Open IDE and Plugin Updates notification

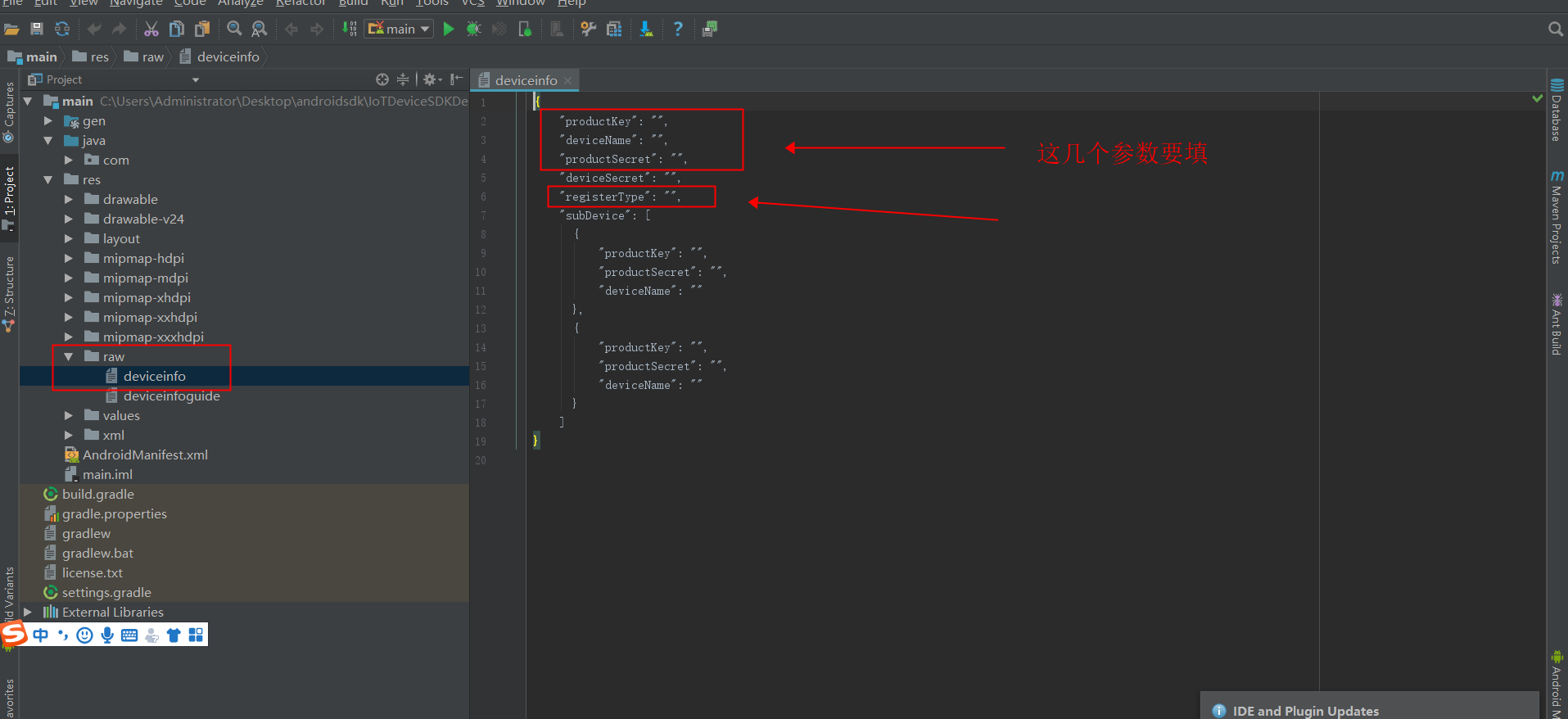click(1305, 711)
